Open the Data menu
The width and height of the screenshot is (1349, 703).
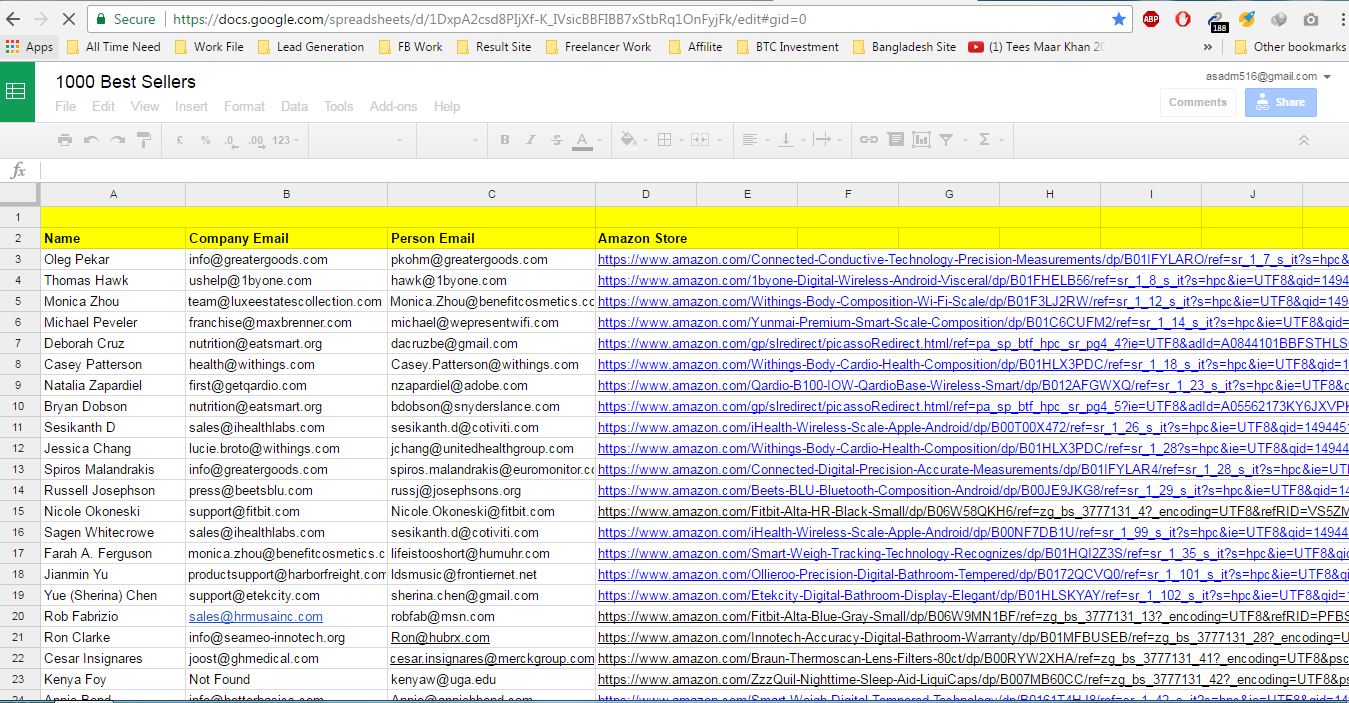294,106
